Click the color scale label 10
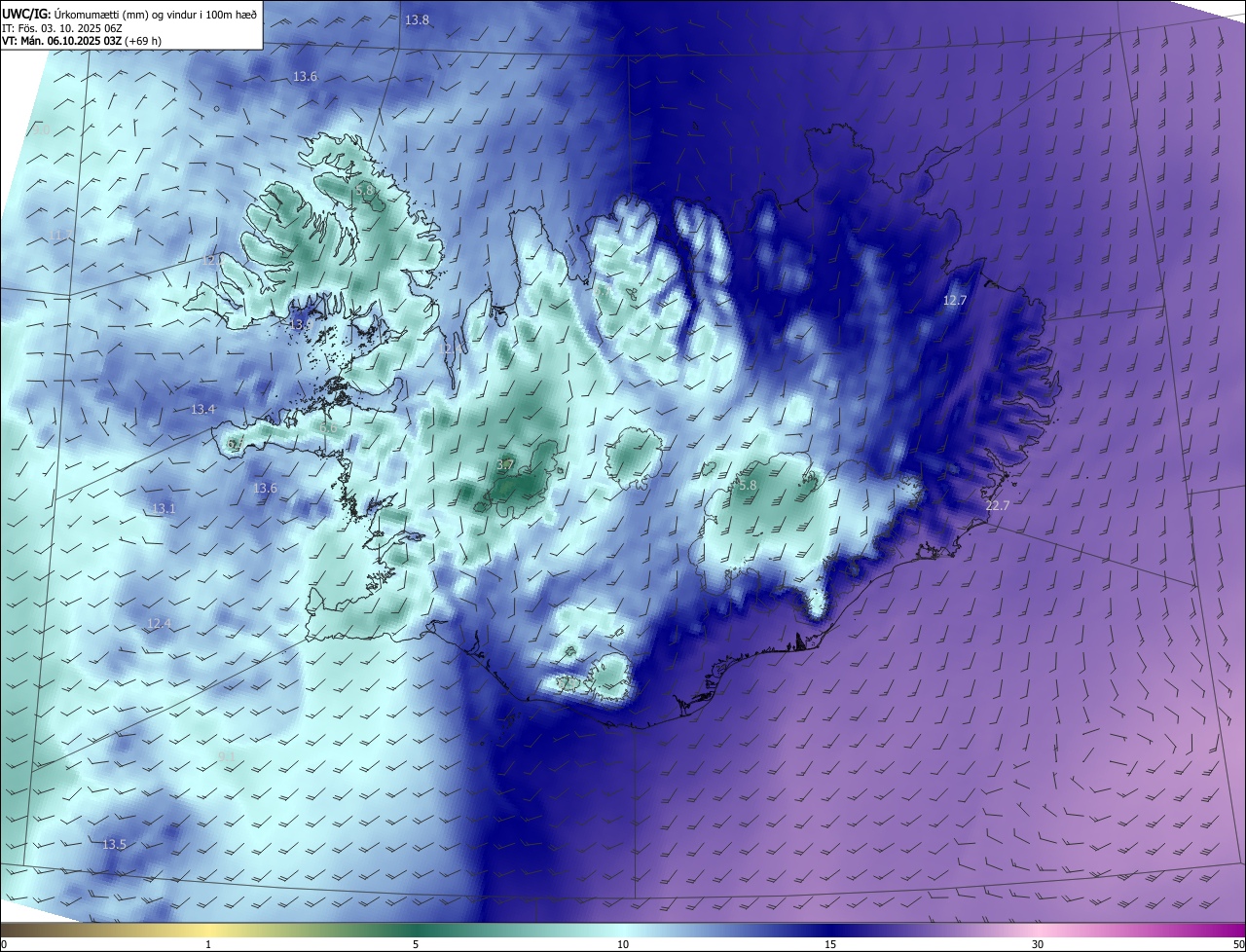 pyautogui.click(x=623, y=944)
